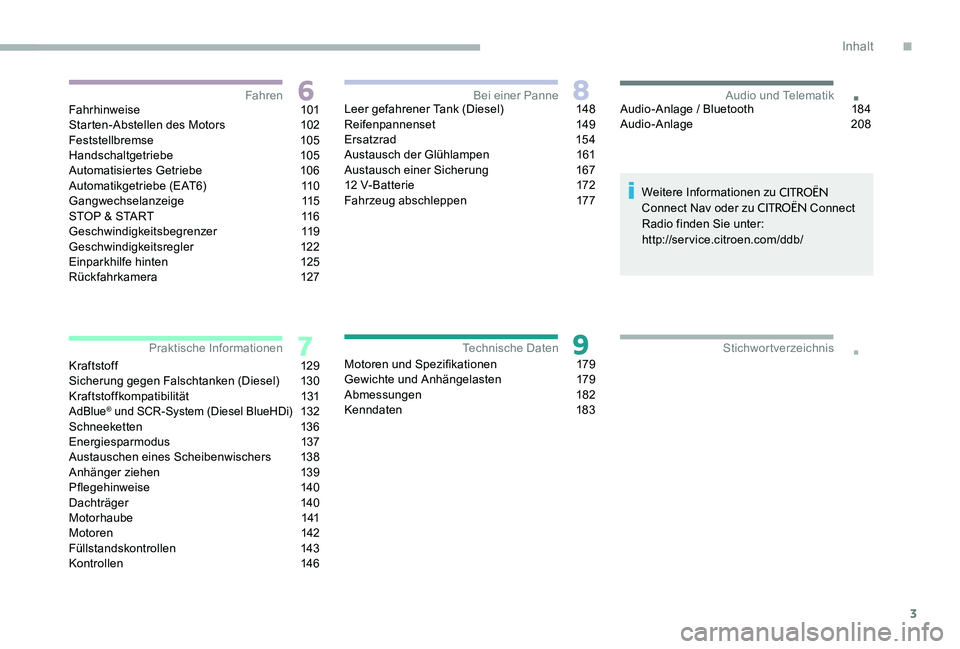Click the Motoren entry for page 142
The width and height of the screenshot is (960, 649).
pyautogui.click(x=194, y=533)
